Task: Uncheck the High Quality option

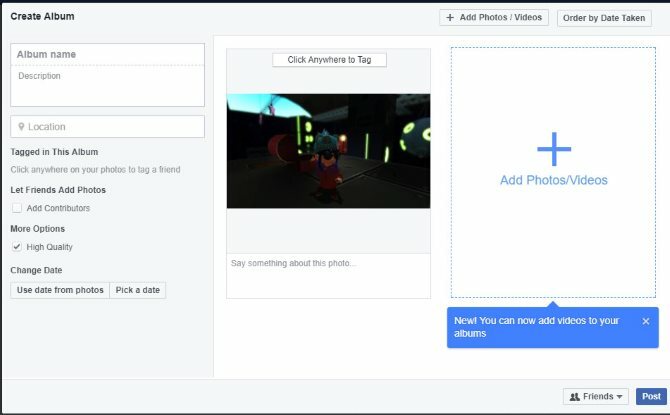Action: tap(17, 247)
